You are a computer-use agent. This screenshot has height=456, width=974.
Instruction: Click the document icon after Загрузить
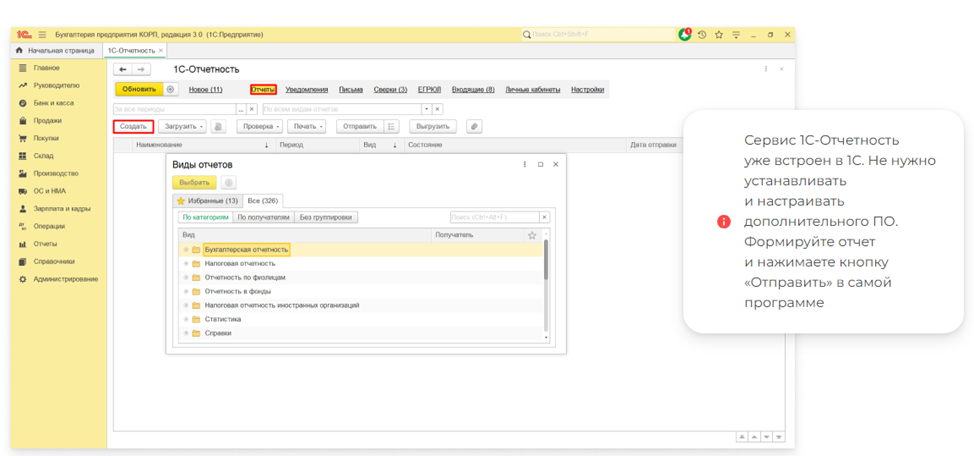[218, 126]
